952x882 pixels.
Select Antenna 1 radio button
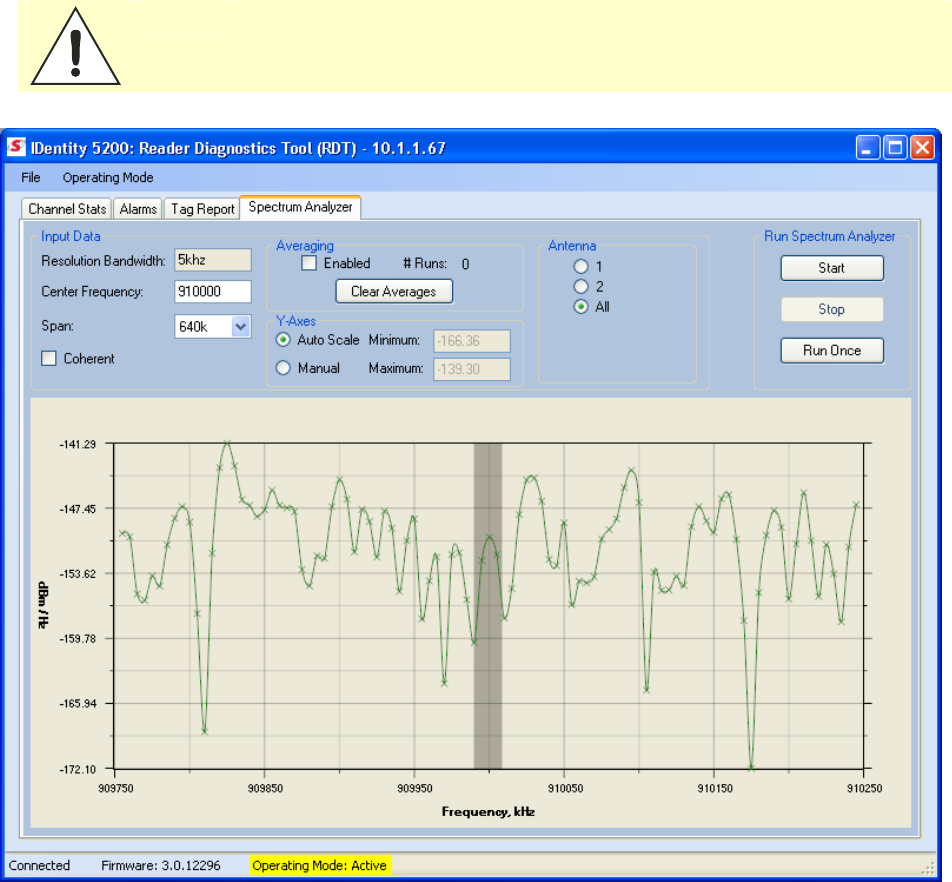point(581,266)
